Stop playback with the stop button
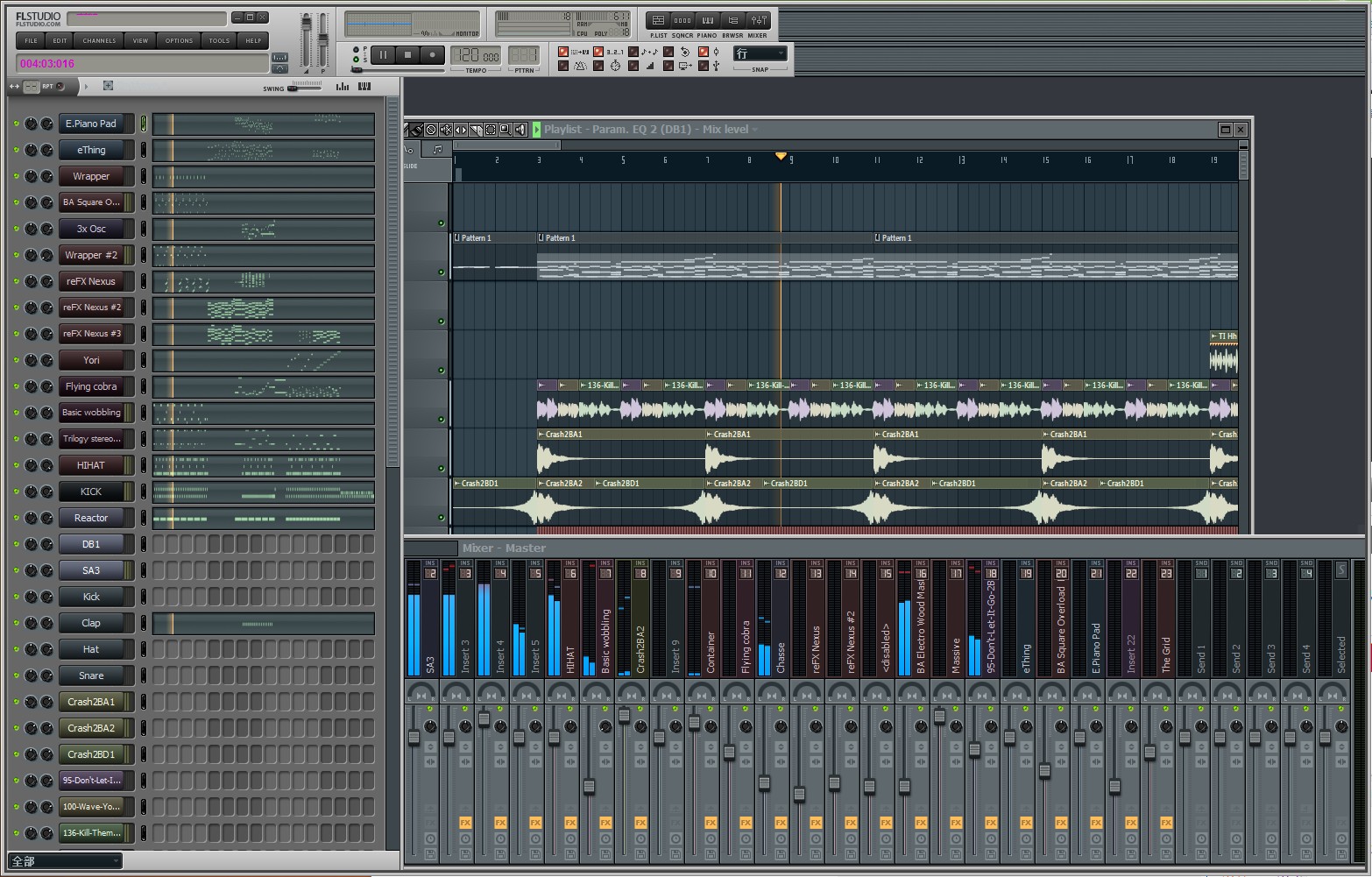Screen dimensions: 1372x877 tap(407, 55)
